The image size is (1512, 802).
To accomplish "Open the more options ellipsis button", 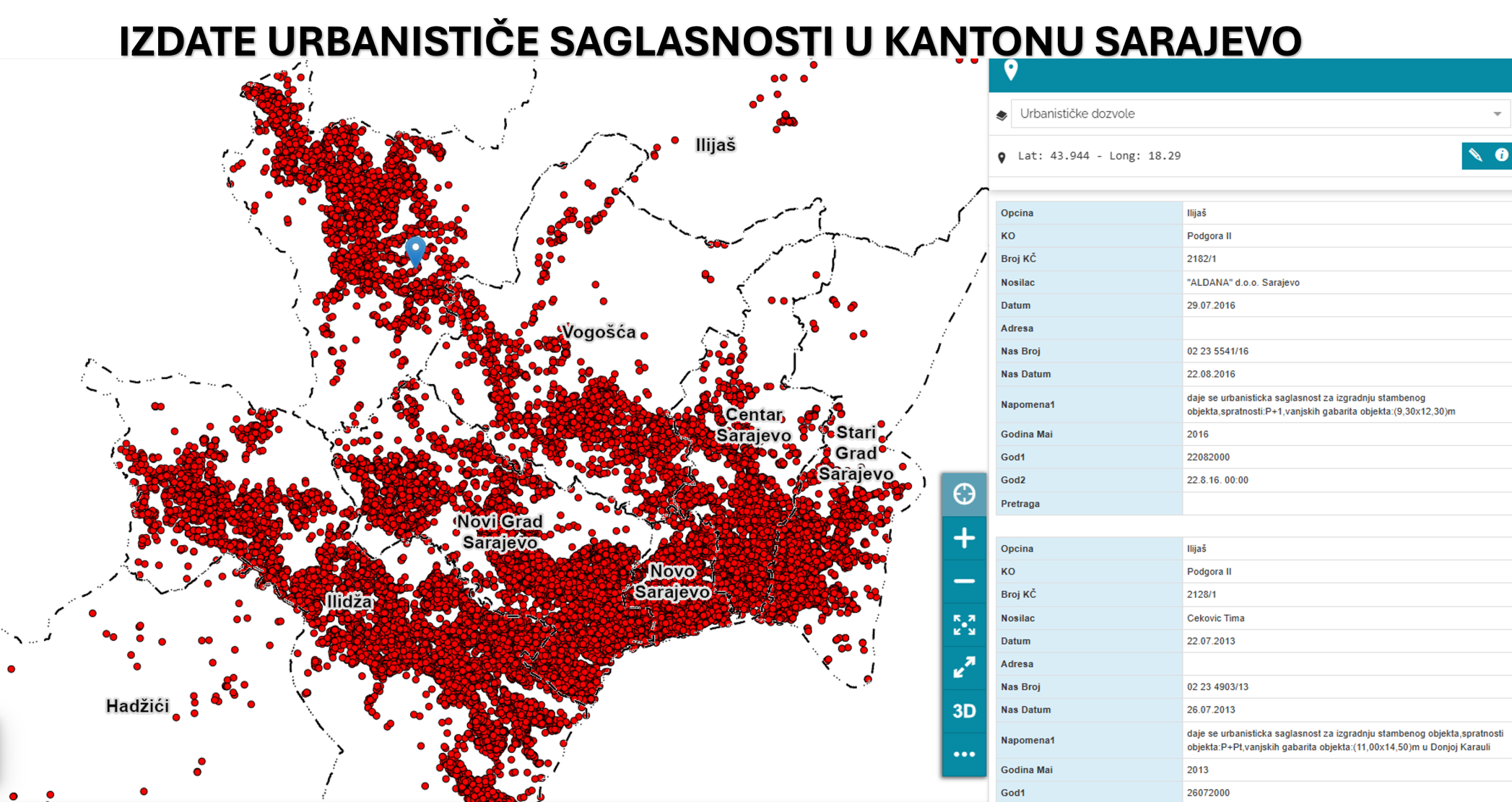I will [x=964, y=754].
